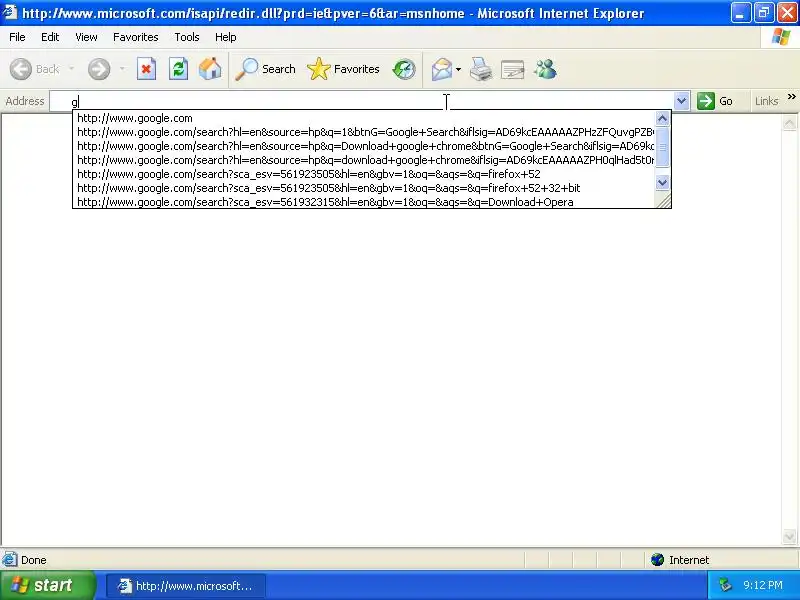800x600 pixels.
Task: Refresh the page with the green arrows icon
Action: point(178,69)
